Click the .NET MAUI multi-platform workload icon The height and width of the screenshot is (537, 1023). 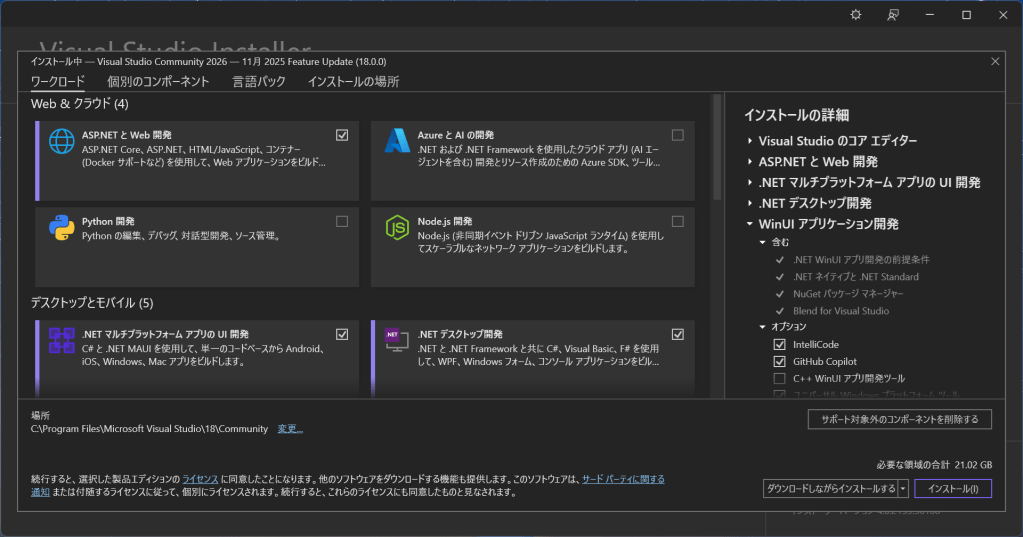click(x=62, y=340)
